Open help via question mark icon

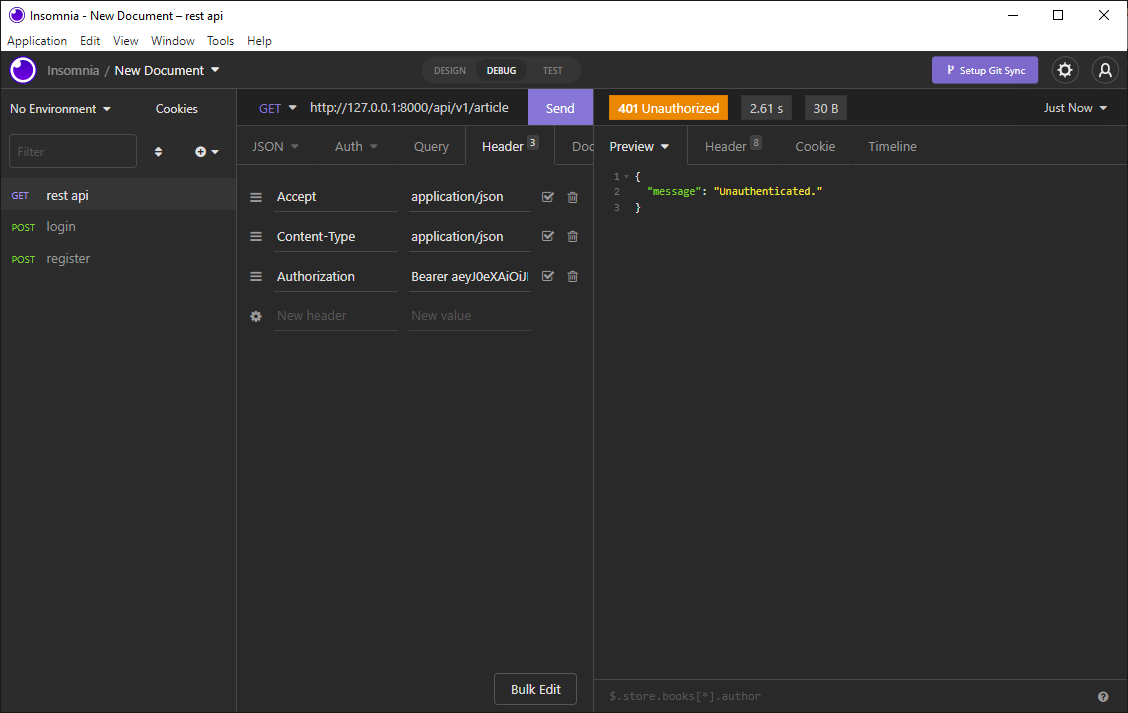(x=1103, y=695)
